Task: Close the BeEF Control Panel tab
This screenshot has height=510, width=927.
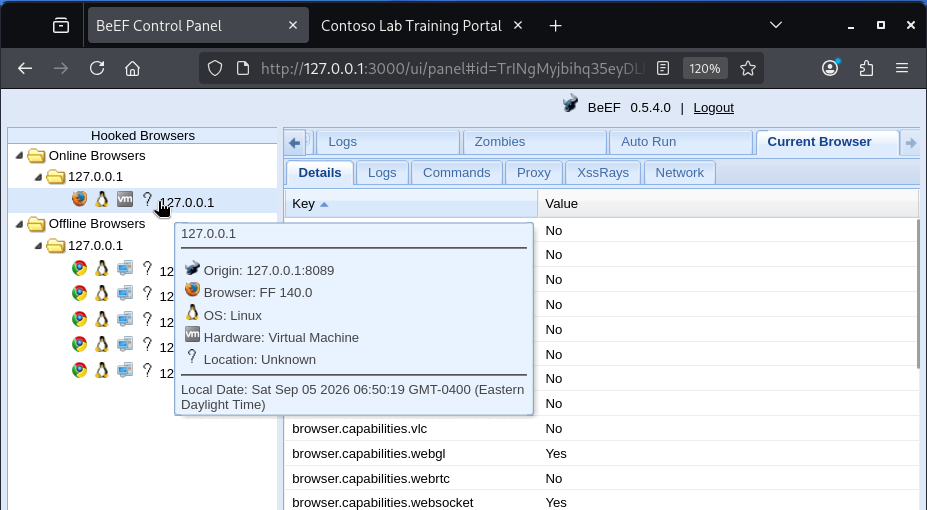Action: tap(293, 25)
